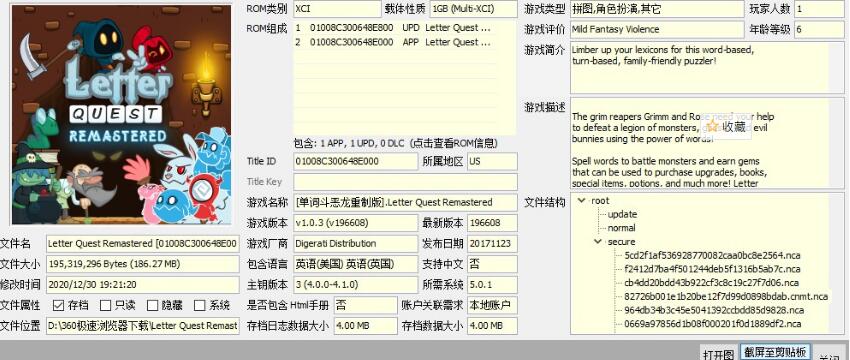Click the 修改时间 2020/12/30 field
This screenshot has height=360, width=850.
tap(143, 285)
